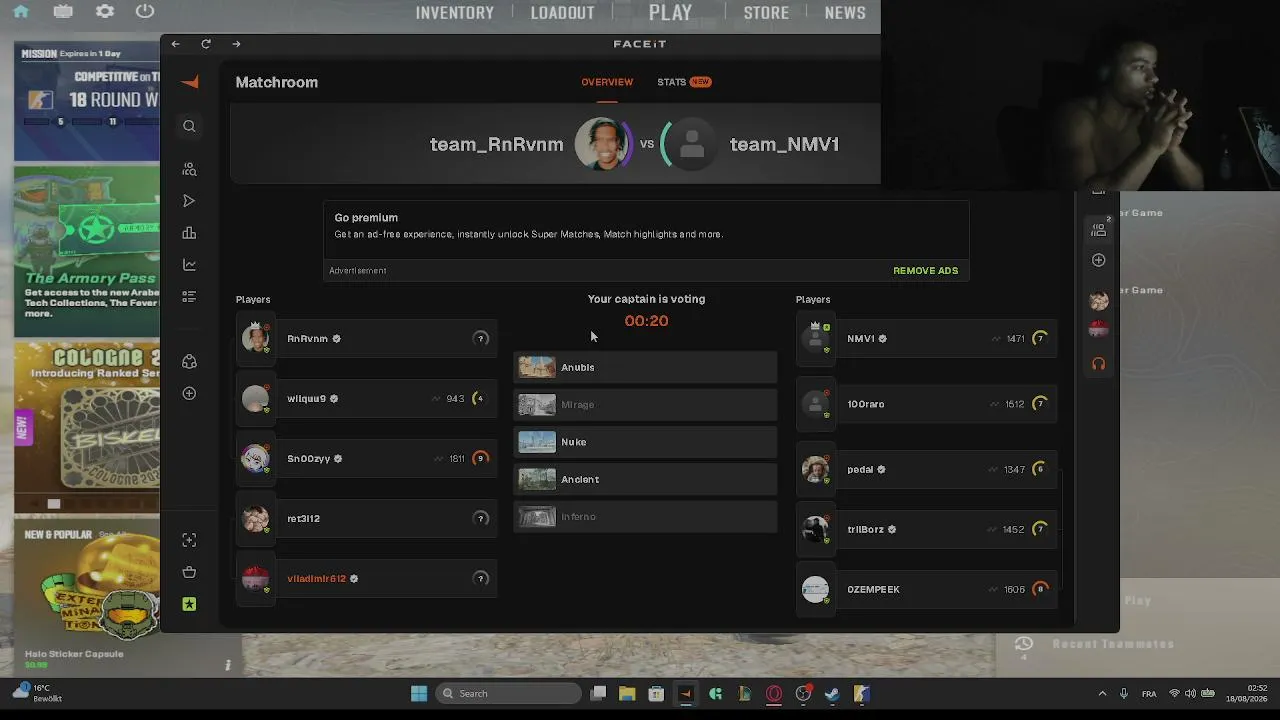Open player RnRvnm's row
This screenshot has width=1280, height=720.
tap(367, 339)
